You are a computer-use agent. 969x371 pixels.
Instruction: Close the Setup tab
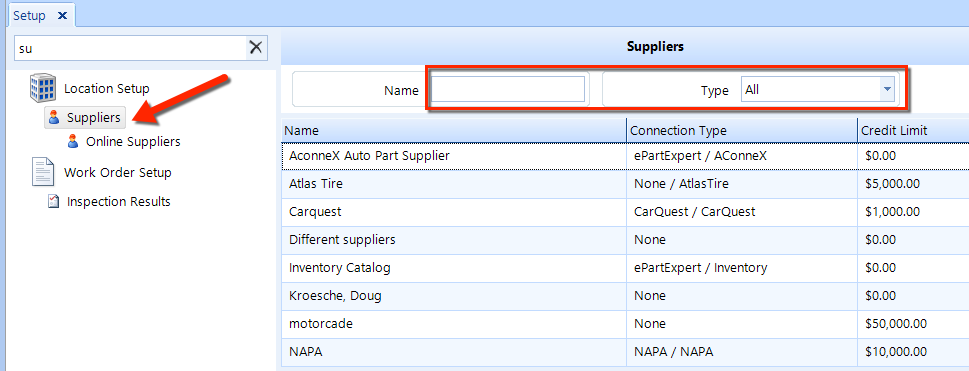62,15
